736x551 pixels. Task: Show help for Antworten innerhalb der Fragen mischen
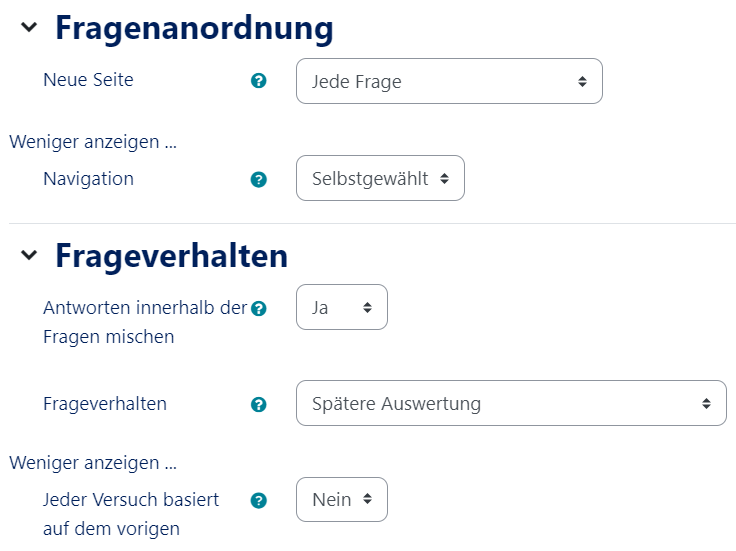(259, 309)
